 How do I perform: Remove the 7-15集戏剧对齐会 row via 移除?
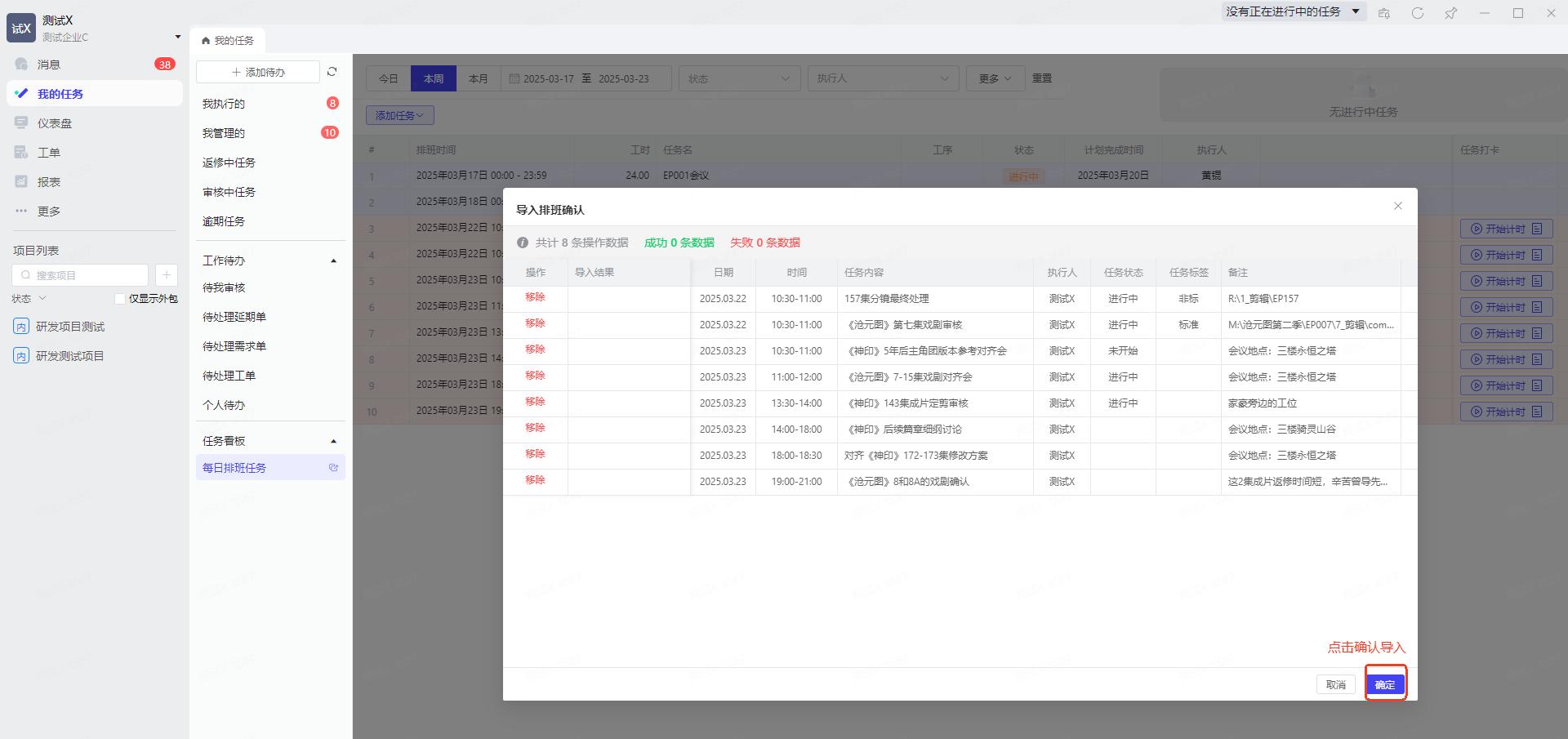tap(535, 376)
